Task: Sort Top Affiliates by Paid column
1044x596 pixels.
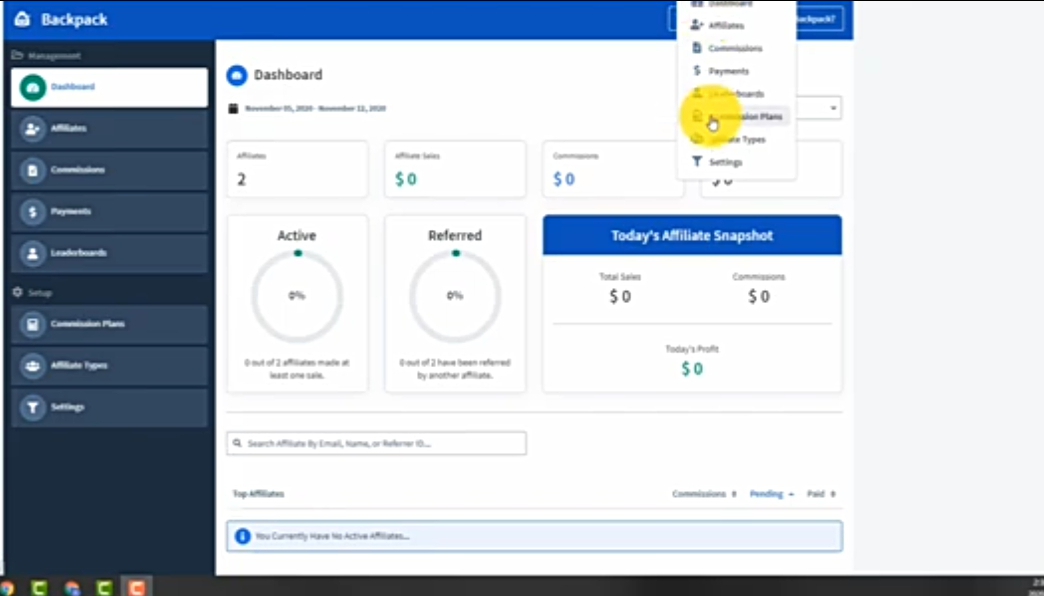Action: tap(821, 494)
